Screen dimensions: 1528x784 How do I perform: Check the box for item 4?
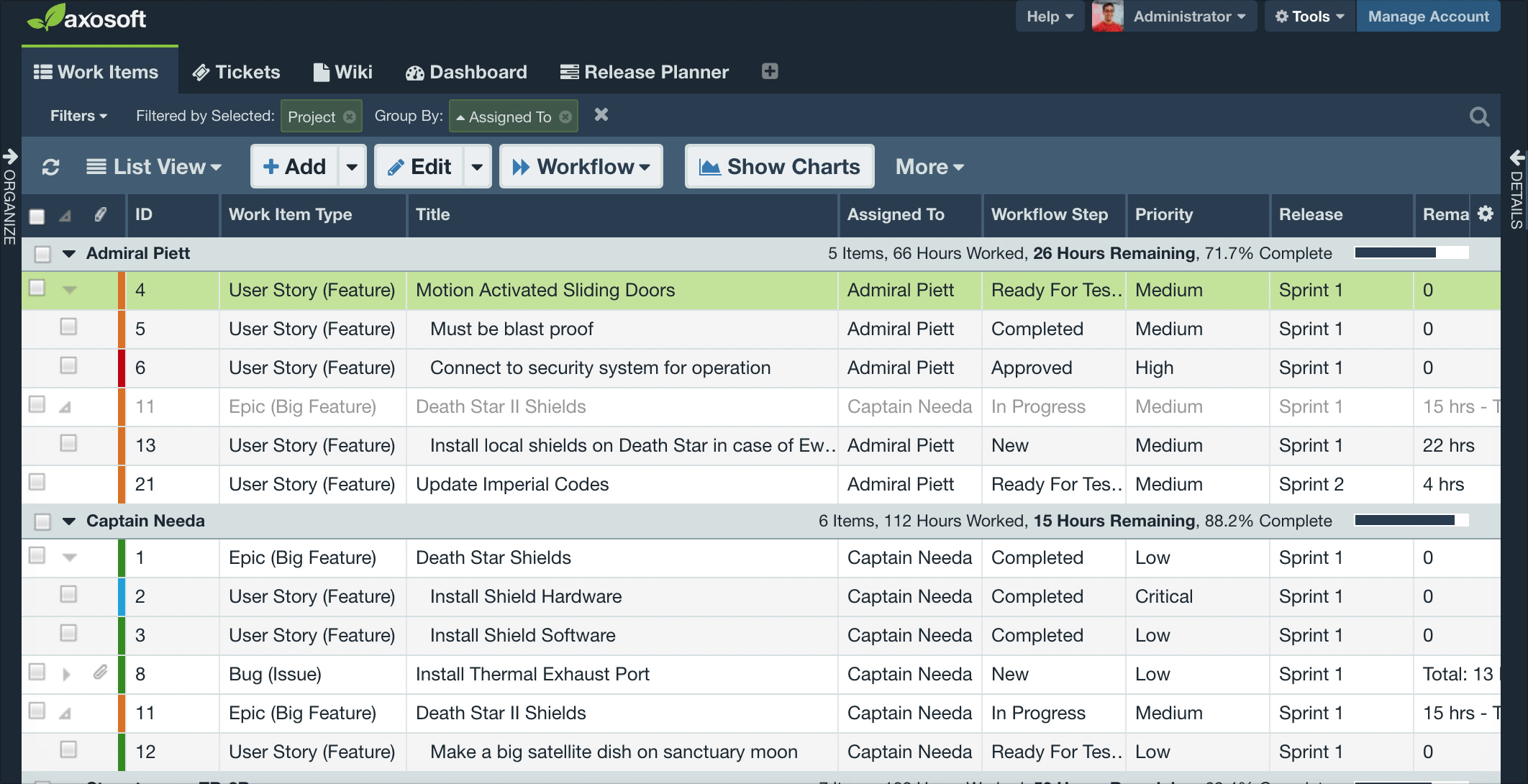(x=37, y=288)
